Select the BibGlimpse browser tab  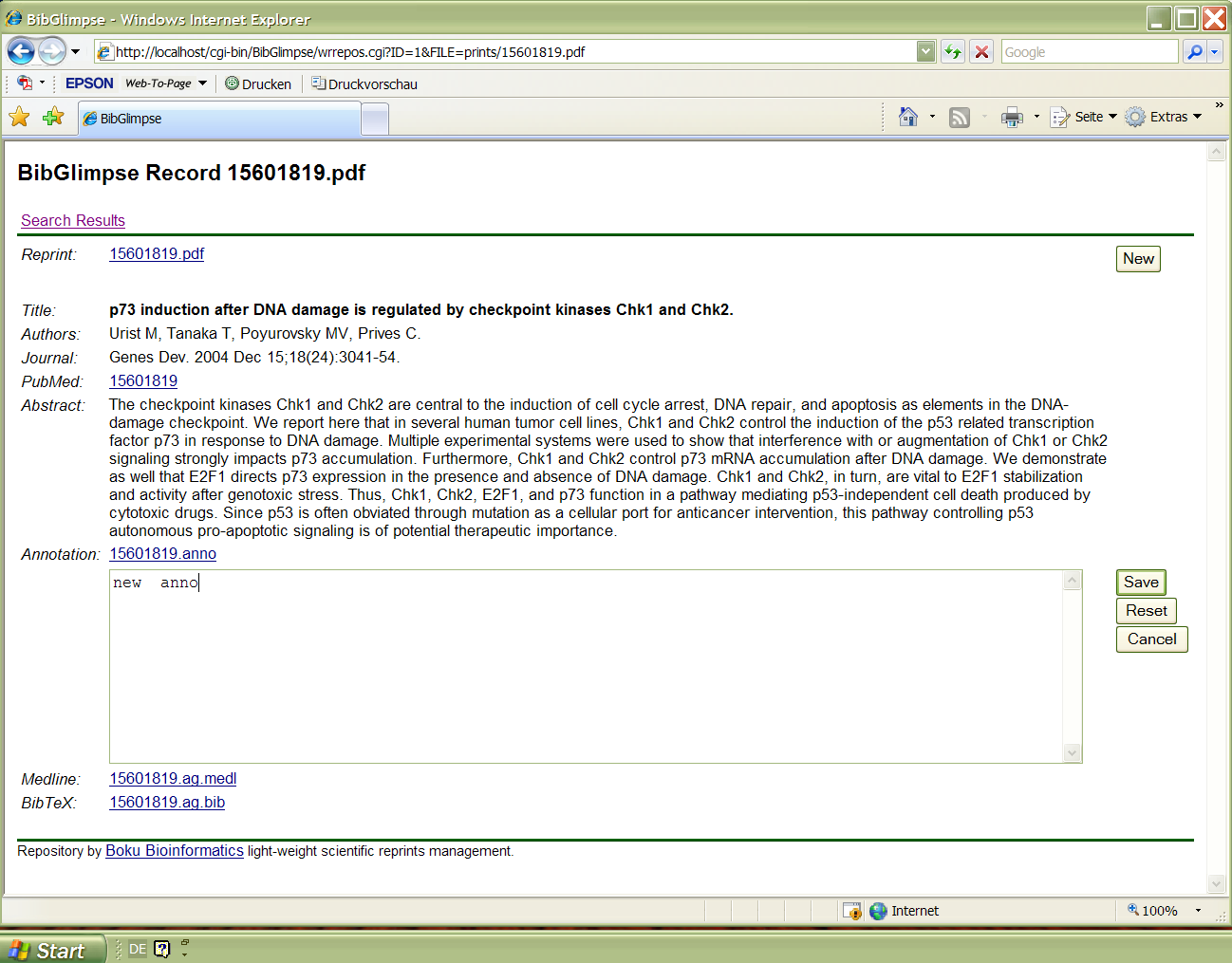[218, 119]
